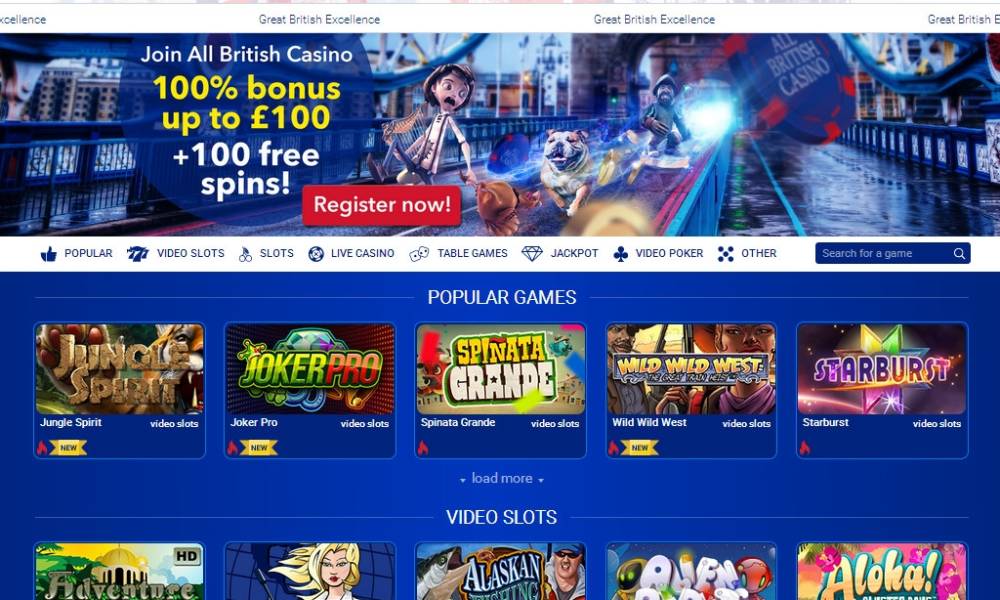
Task: Click the dots Other category icon
Action: pos(725,254)
